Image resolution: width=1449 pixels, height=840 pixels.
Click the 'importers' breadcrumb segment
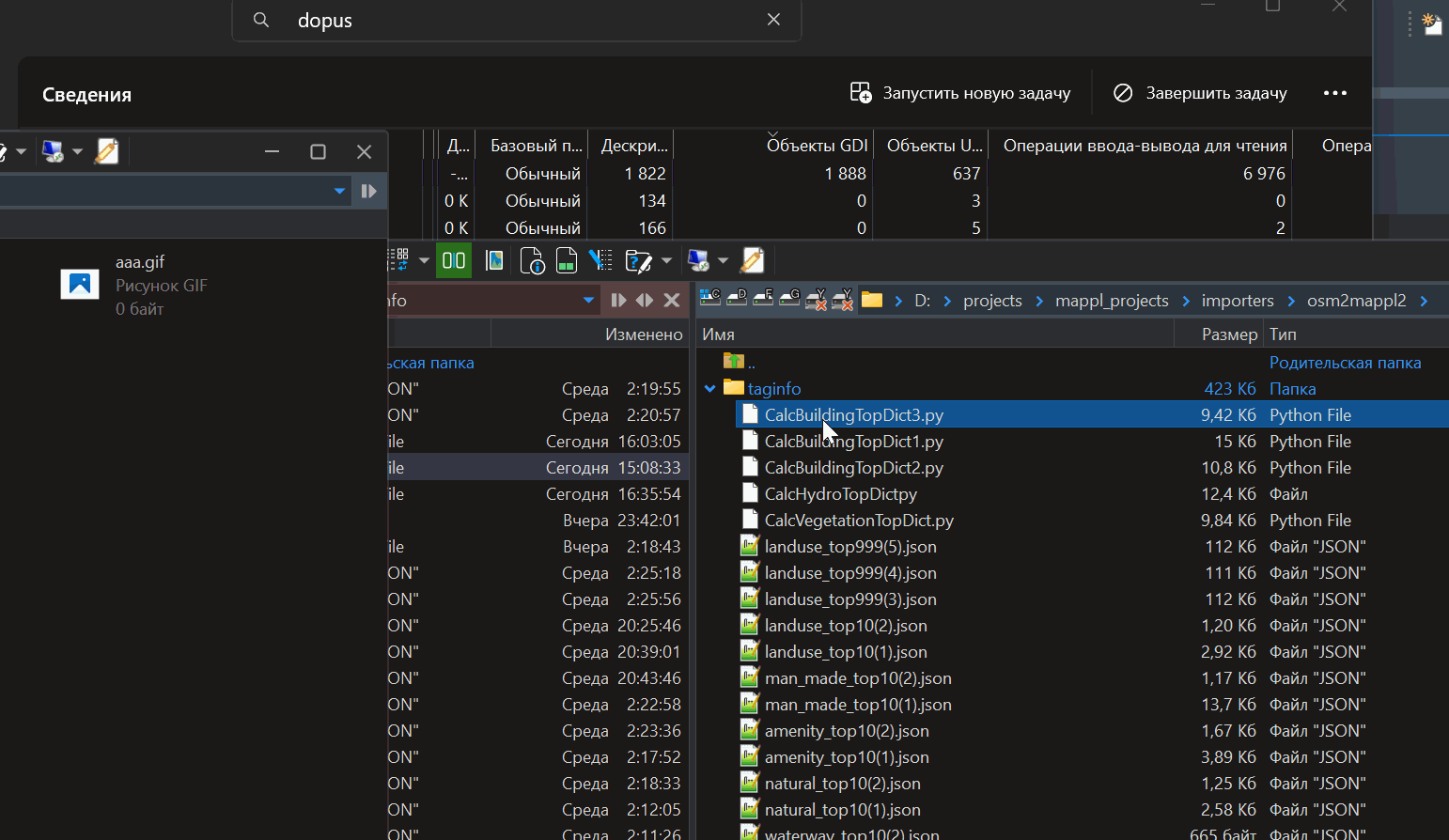[x=1238, y=300]
